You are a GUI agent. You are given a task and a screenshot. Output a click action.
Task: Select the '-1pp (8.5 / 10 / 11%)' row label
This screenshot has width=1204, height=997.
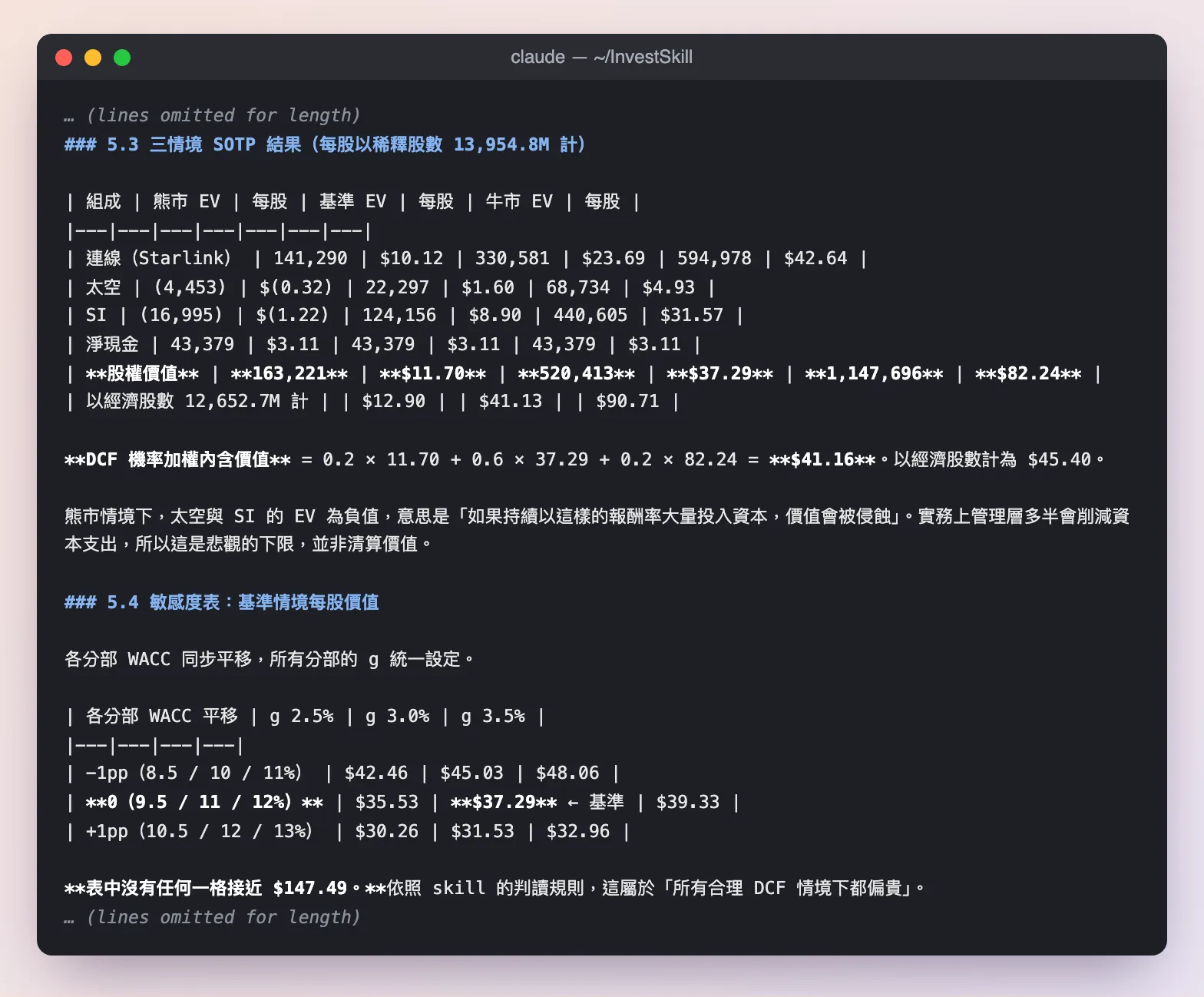(193, 773)
